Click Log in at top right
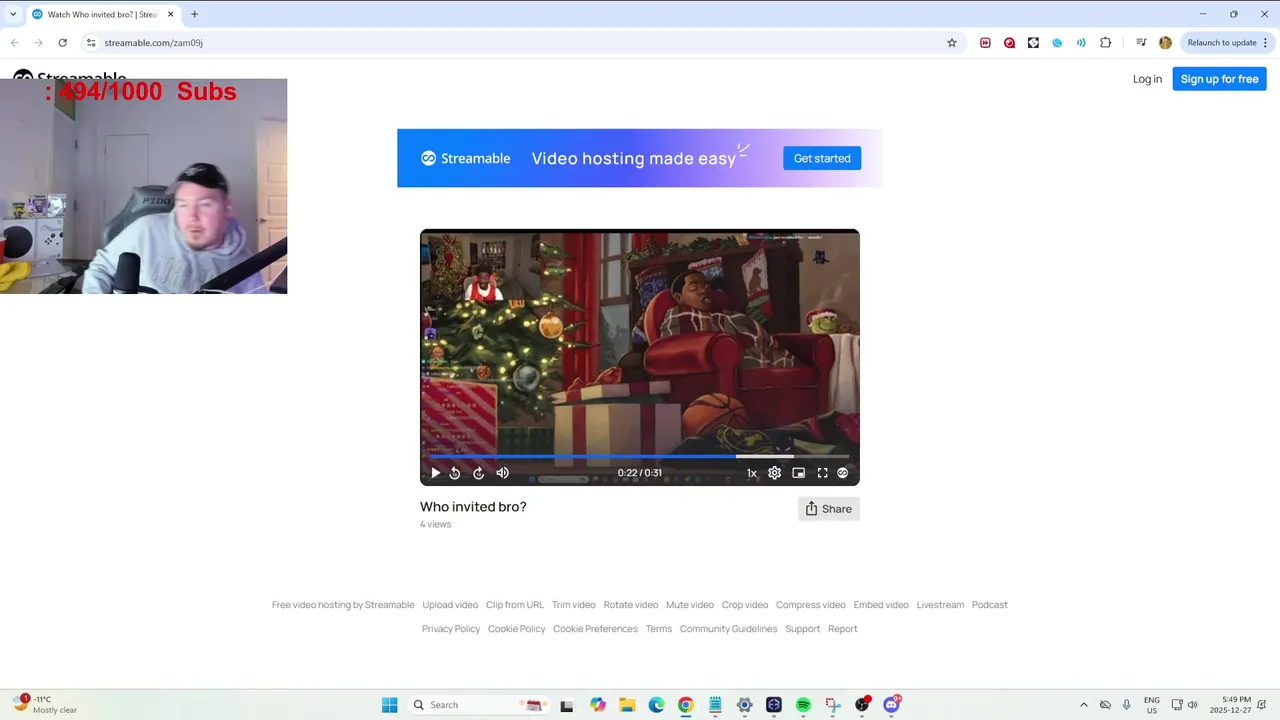 coord(1147,79)
